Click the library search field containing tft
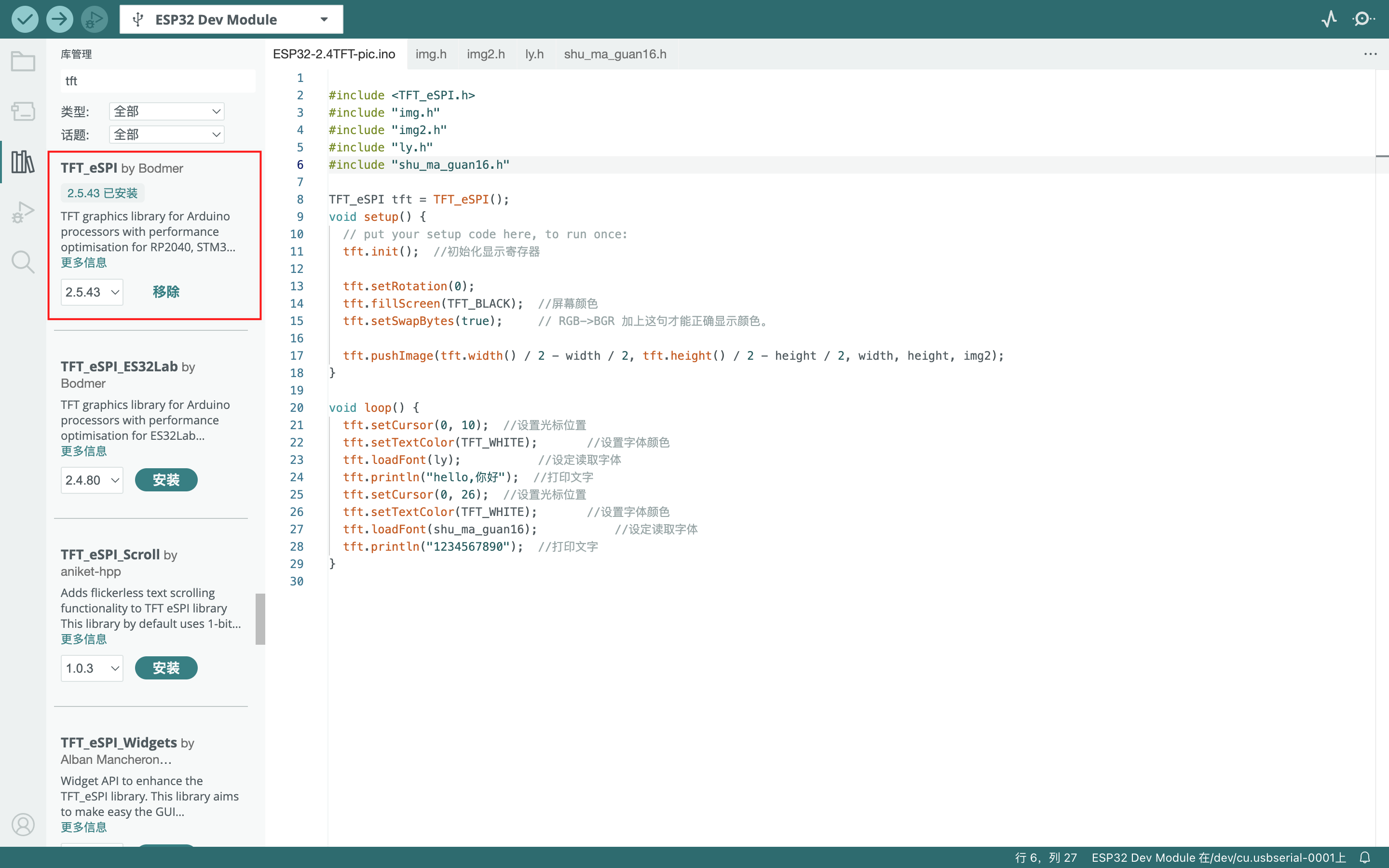Viewport: 1389px width, 868px height. [x=158, y=81]
